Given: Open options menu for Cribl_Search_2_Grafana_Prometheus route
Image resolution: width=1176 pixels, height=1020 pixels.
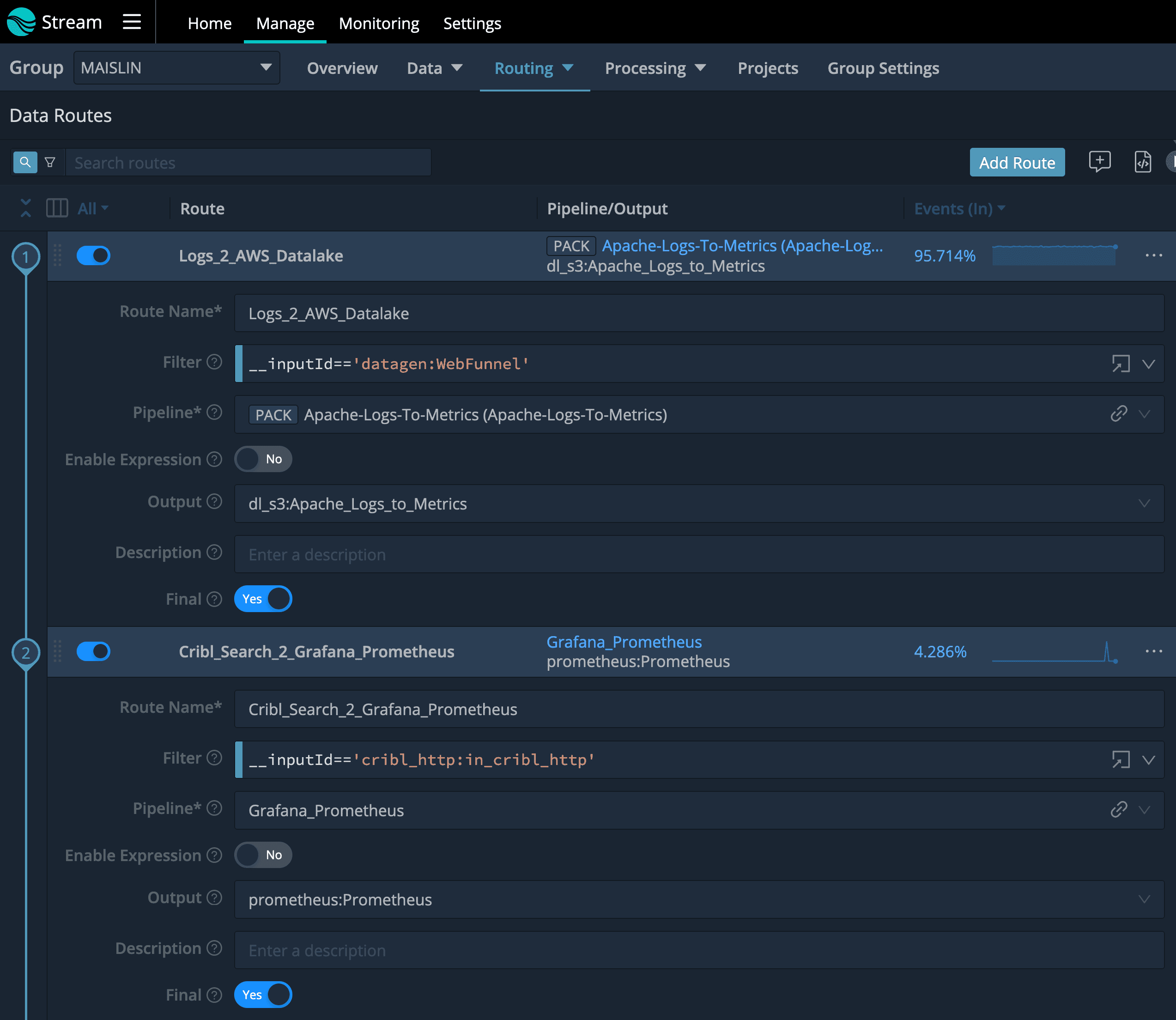Looking at the screenshot, I should [x=1153, y=651].
